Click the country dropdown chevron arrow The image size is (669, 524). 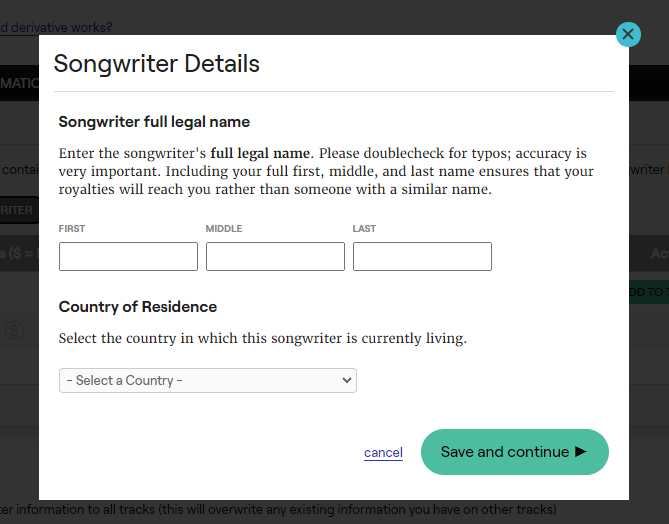click(347, 380)
